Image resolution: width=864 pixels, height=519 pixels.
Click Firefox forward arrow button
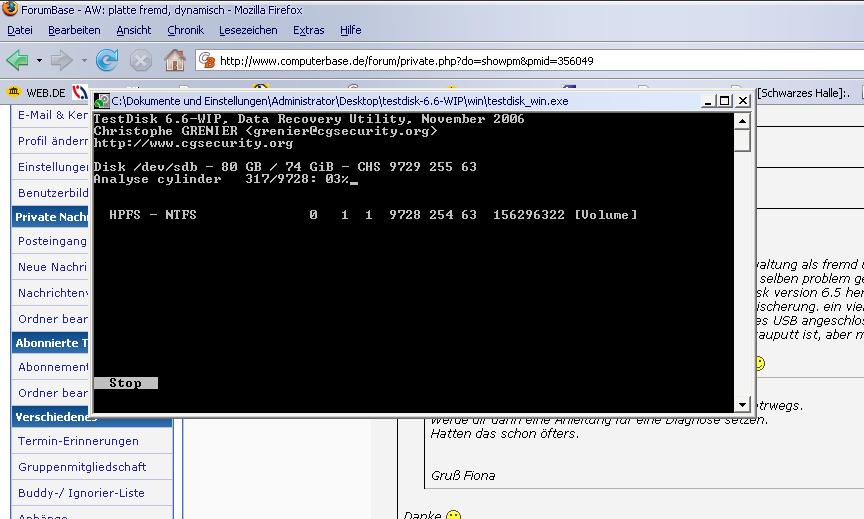coord(61,60)
